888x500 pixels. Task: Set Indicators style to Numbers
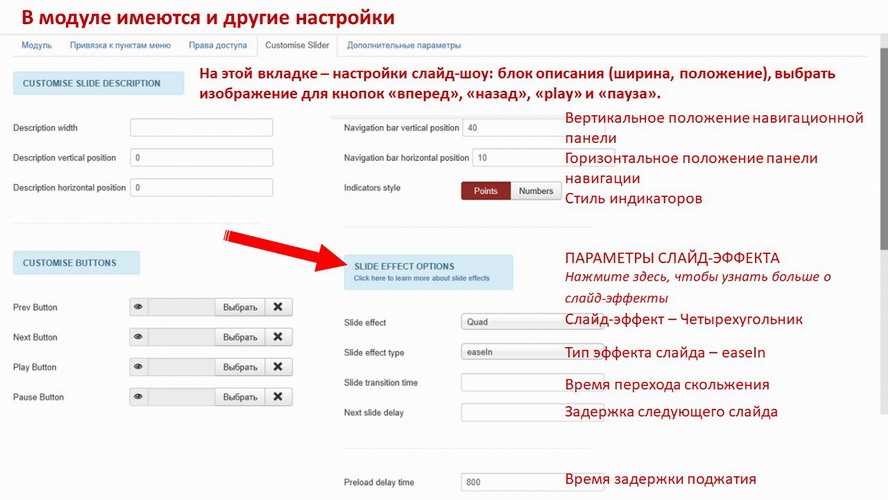tap(536, 191)
